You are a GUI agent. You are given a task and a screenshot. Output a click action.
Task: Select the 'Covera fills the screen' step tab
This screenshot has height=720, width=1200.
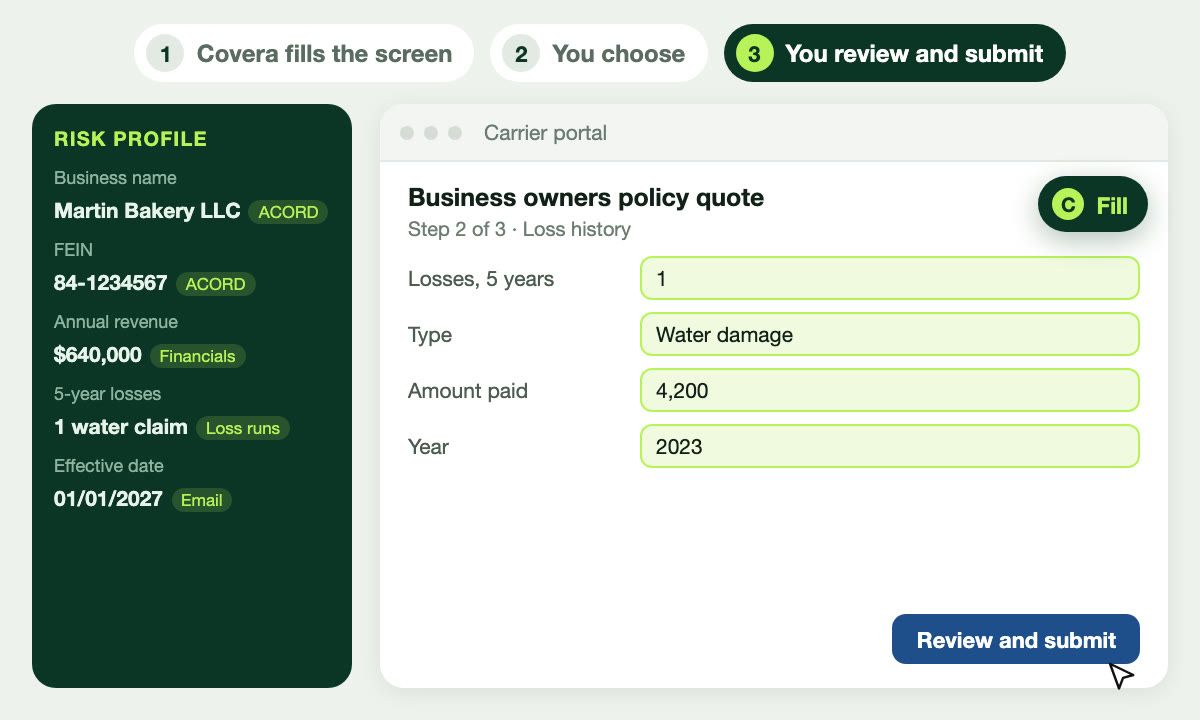(304, 53)
